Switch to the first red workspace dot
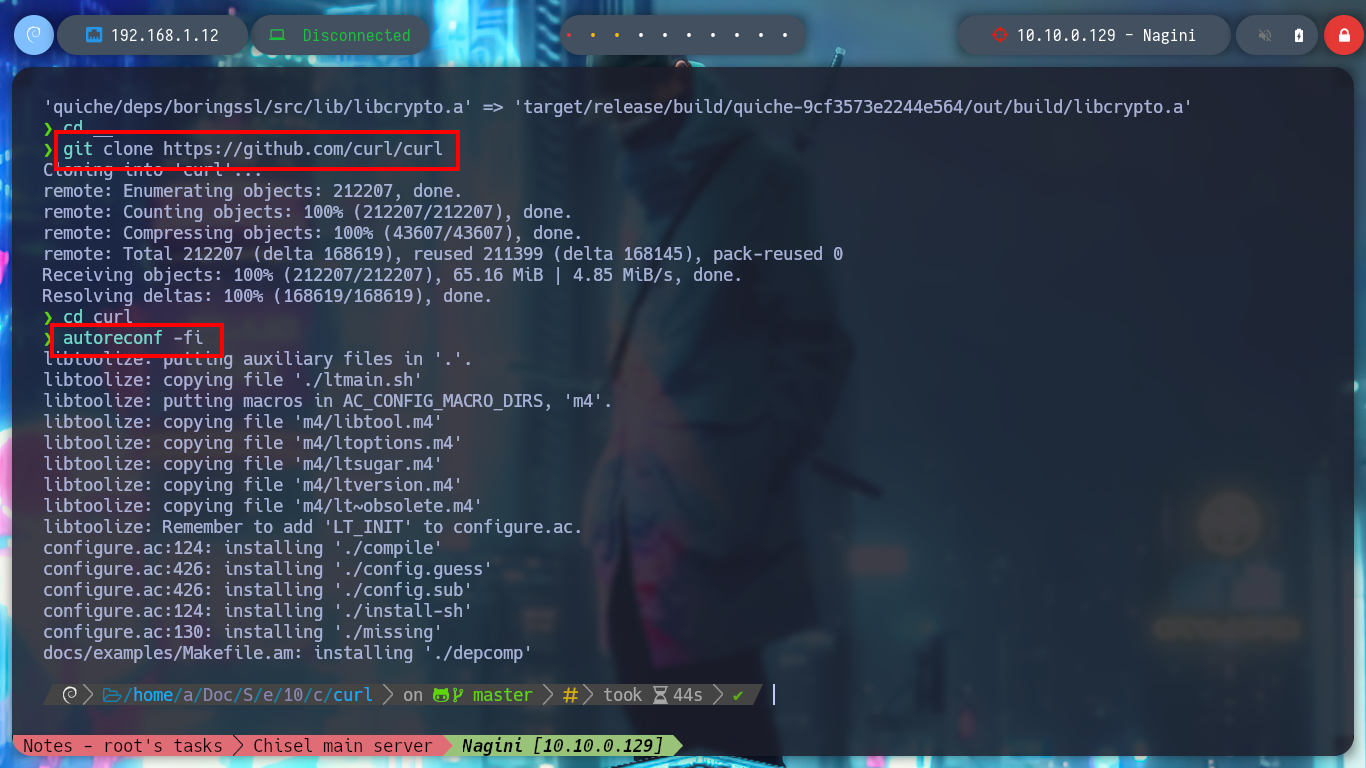 [569, 36]
